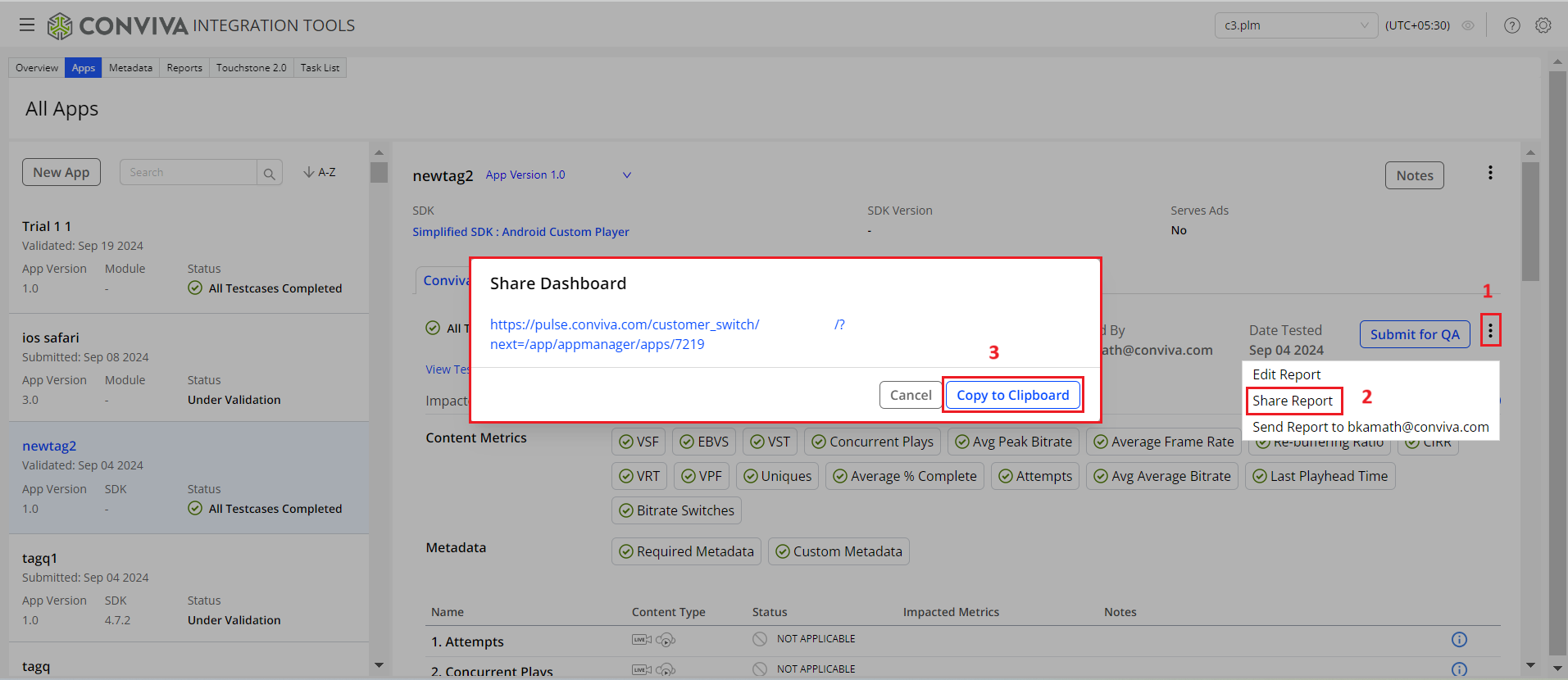1568x680 pixels.
Task: Click the info icon for Concurrent Plays row
Action: [1459, 670]
